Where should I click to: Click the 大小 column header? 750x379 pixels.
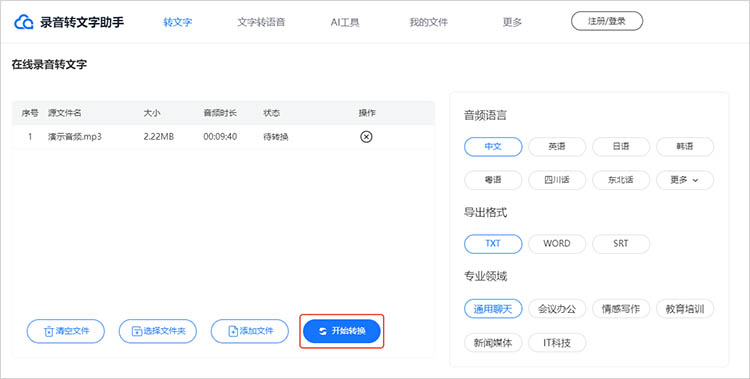[x=152, y=113]
